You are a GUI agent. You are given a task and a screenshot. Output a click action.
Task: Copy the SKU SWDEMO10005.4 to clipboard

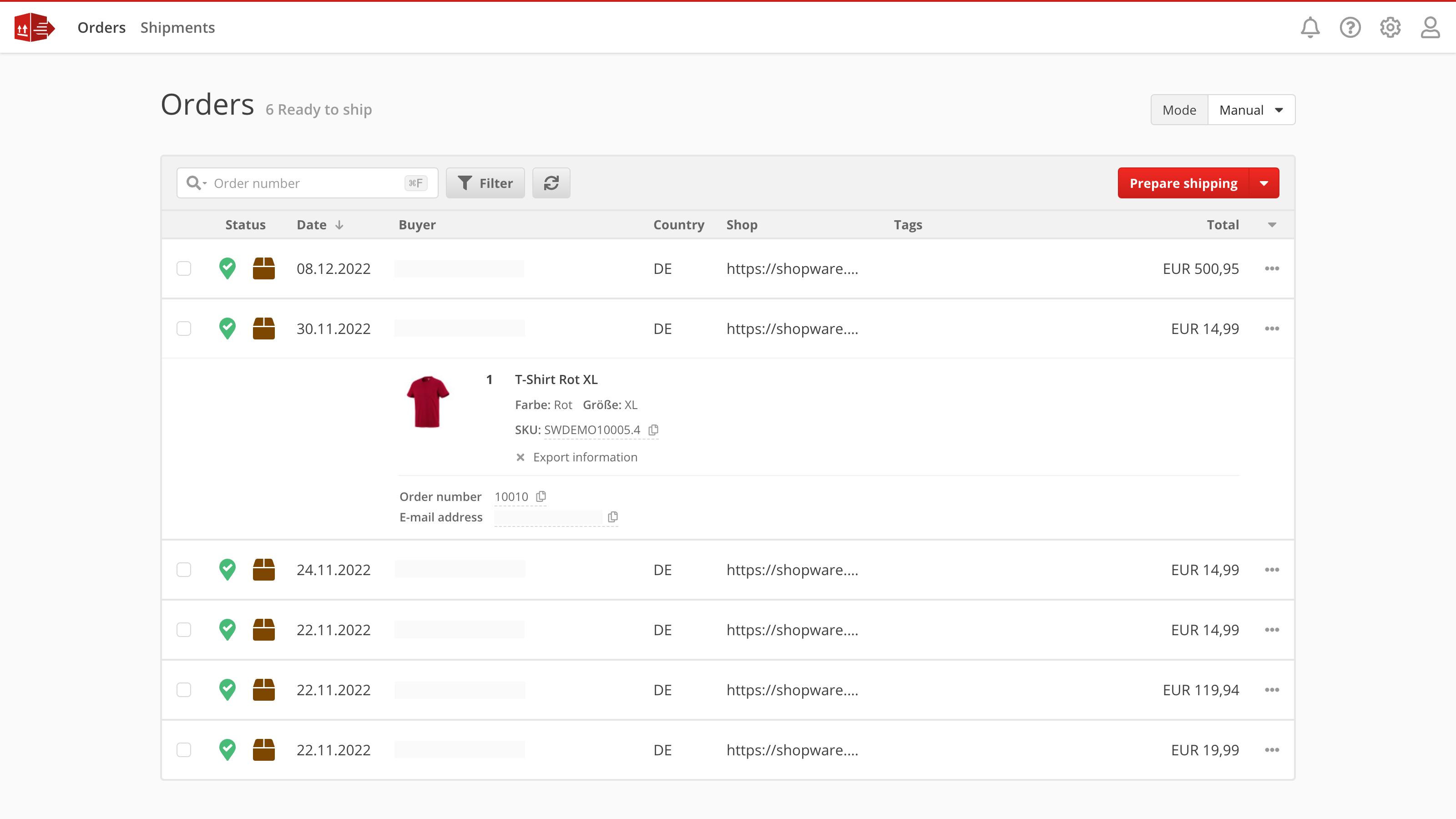(x=653, y=430)
